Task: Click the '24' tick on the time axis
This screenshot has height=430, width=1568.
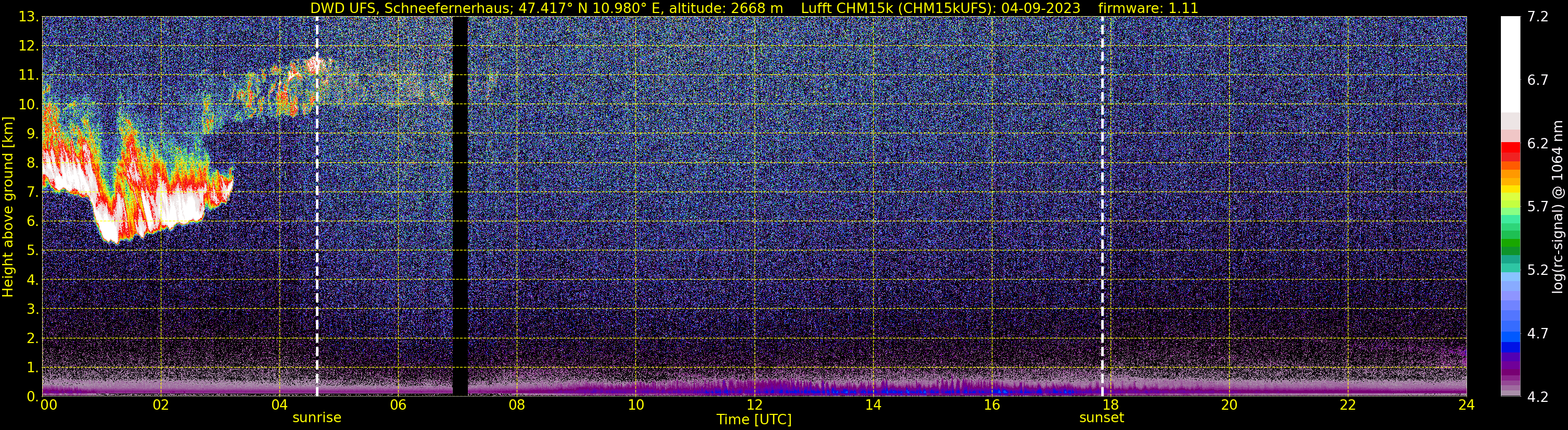Action: [x=1467, y=405]
